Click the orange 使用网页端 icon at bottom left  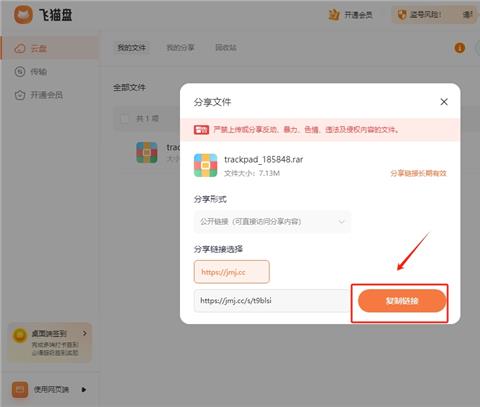(x=20, y=390)
